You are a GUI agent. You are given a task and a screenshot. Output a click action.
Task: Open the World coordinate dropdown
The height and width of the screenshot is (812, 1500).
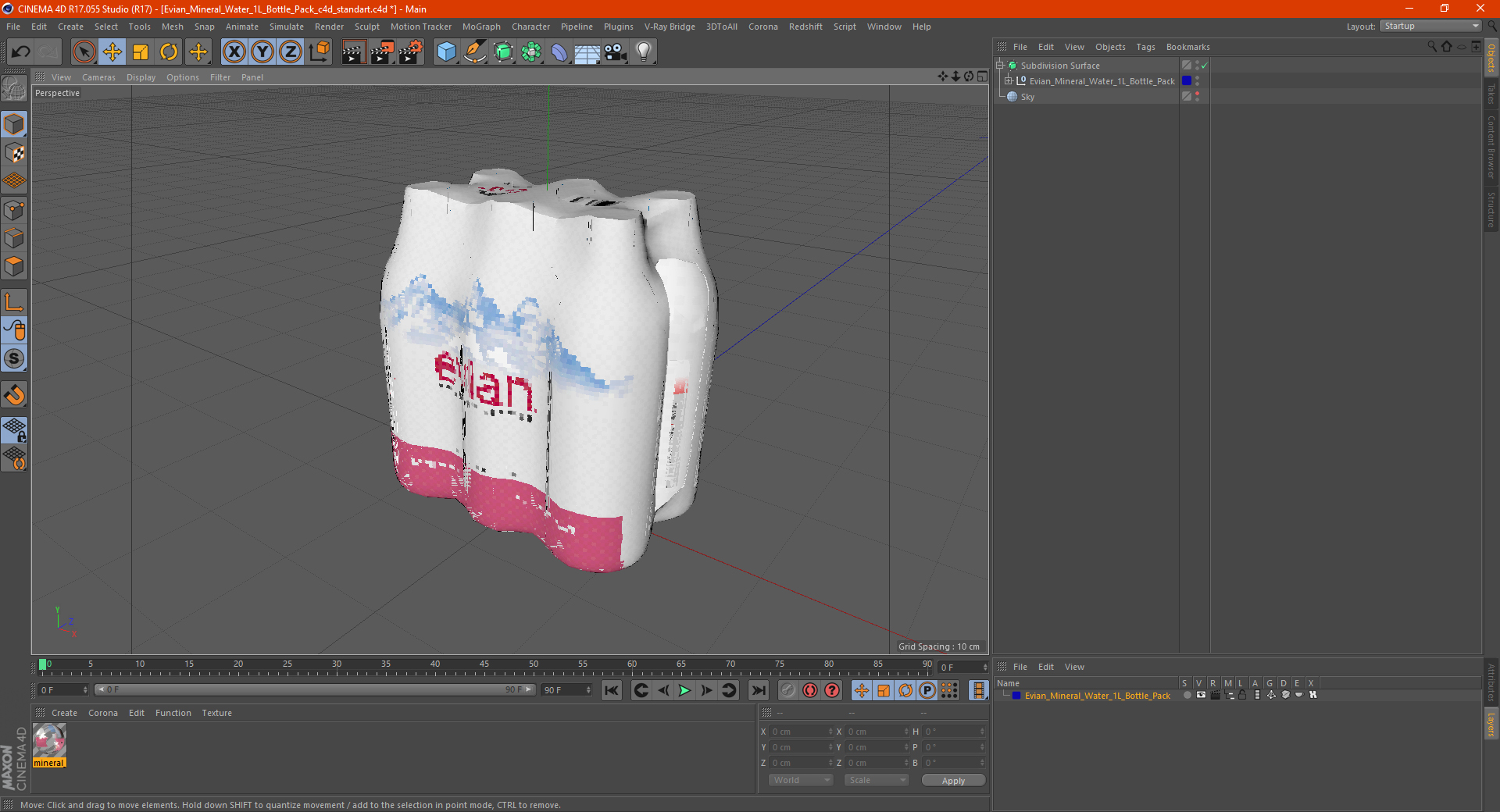point(801,780)
